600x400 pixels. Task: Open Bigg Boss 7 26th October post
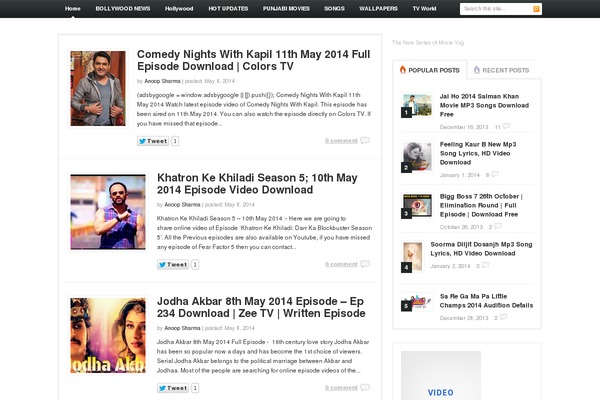tap(481, 205)
